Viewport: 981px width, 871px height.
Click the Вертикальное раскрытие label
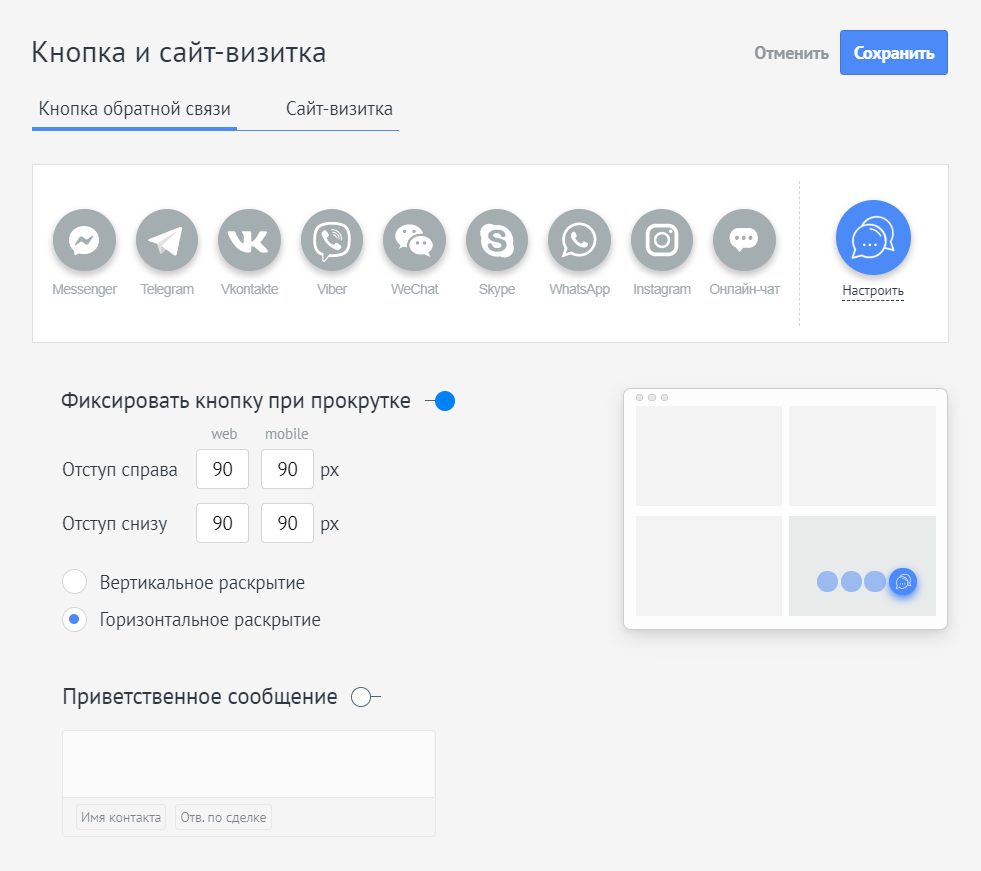pos(202,583)
